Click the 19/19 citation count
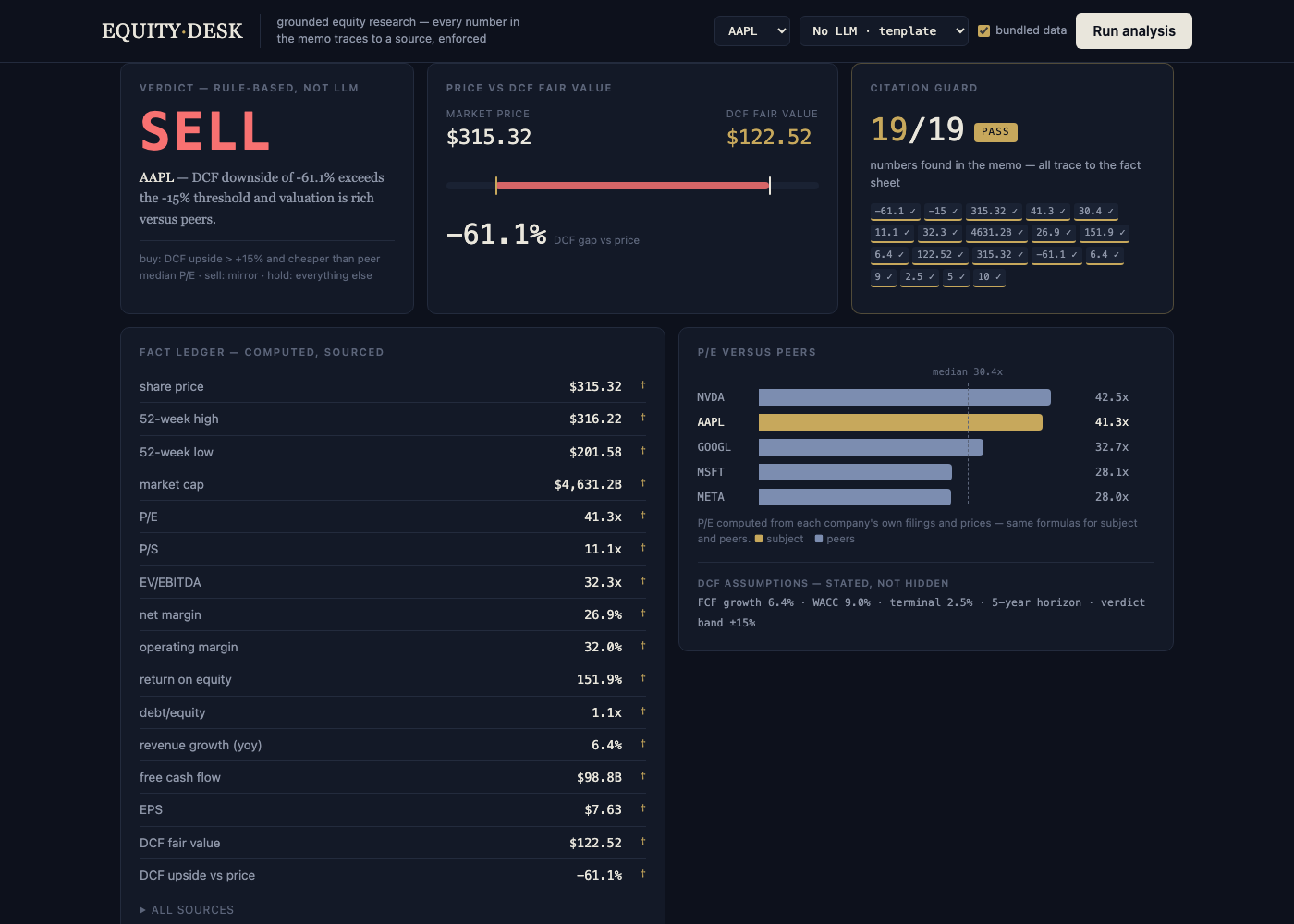 (x=917, y=130)
